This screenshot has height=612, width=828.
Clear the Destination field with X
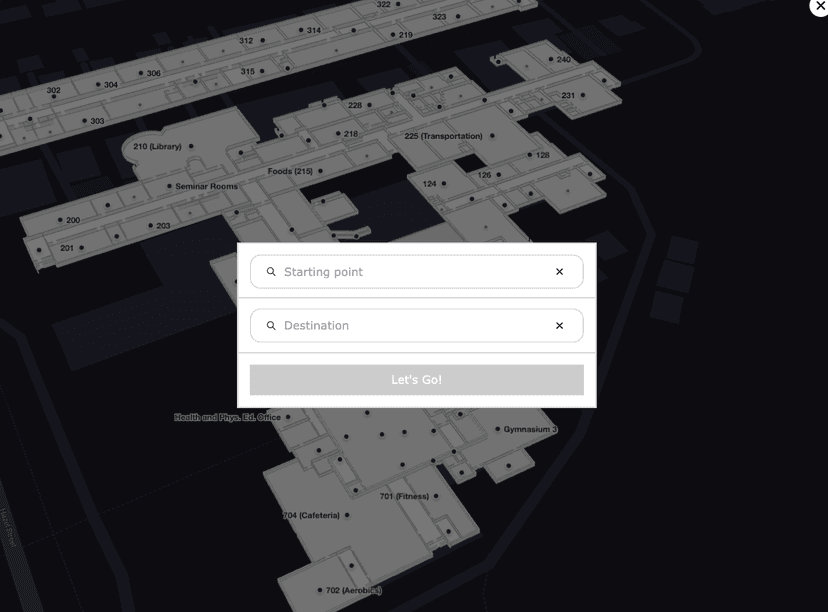pyautogui.click(x=559, y=325)
